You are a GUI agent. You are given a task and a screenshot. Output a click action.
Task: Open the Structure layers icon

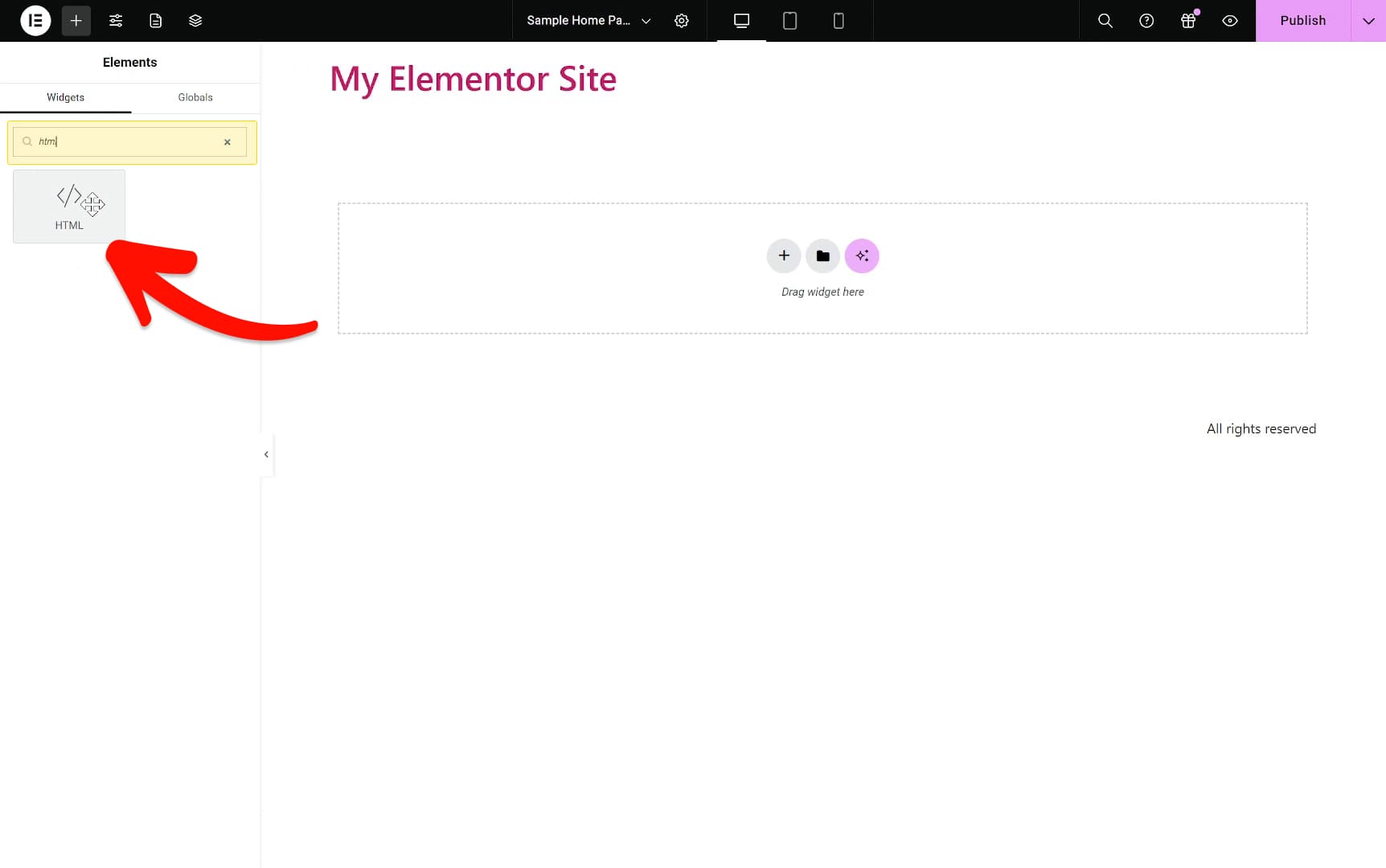(195, 21)
